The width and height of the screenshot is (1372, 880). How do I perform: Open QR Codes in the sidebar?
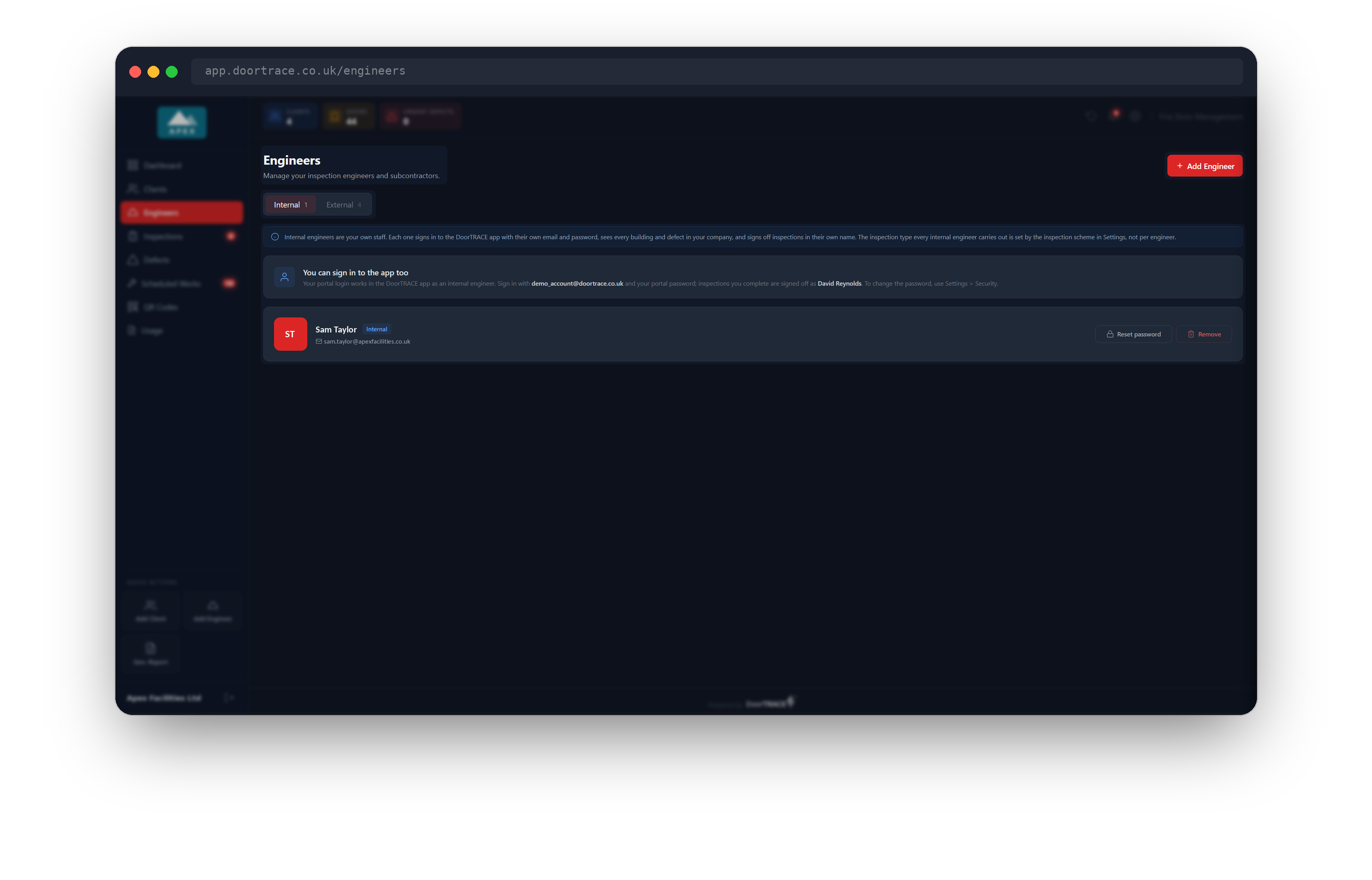click(x=182, y=307)
